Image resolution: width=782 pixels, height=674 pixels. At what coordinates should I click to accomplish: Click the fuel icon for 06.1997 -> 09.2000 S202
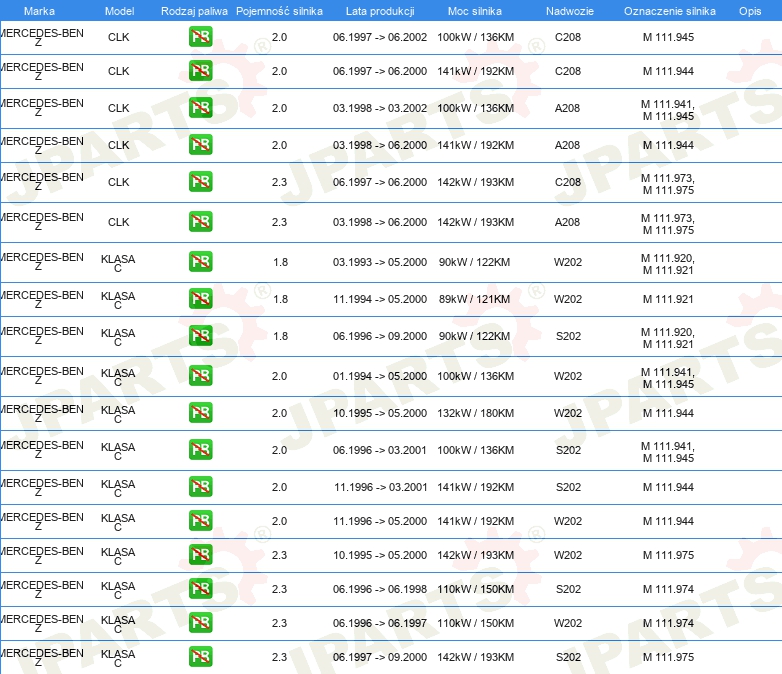pos(200,657)
